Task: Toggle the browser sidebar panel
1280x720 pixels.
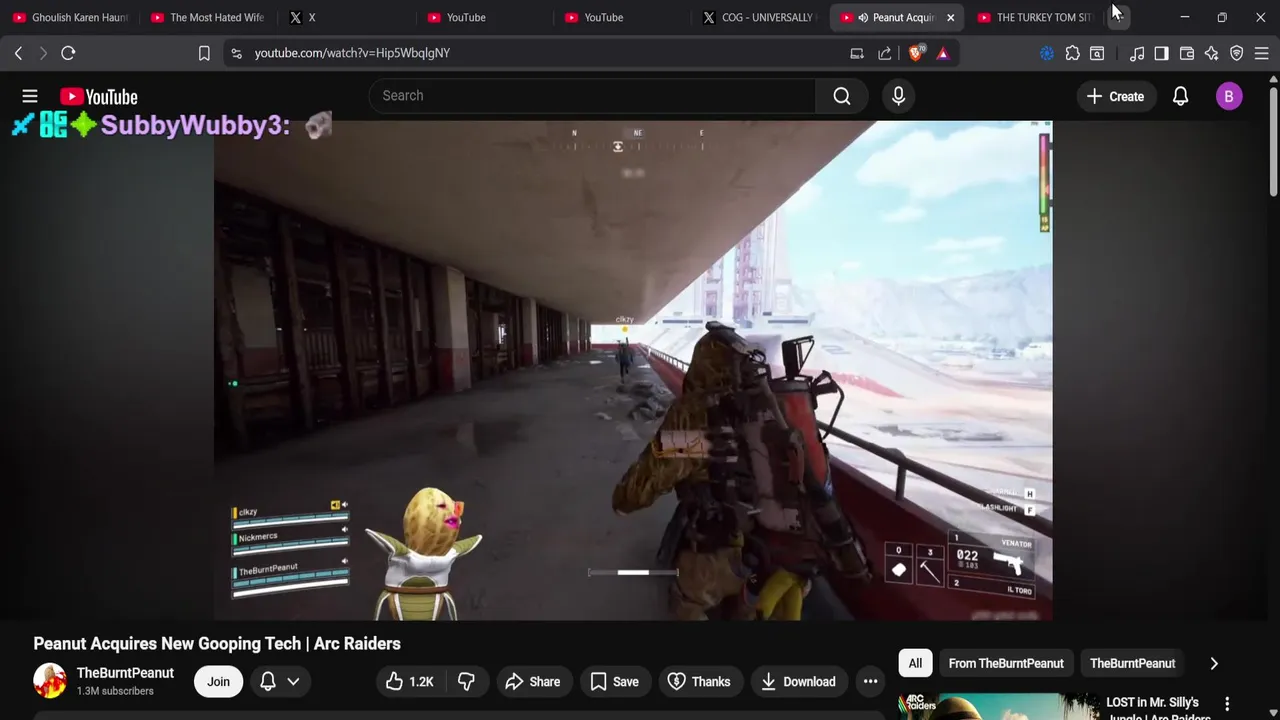Action: click(x=1161, y=53)
